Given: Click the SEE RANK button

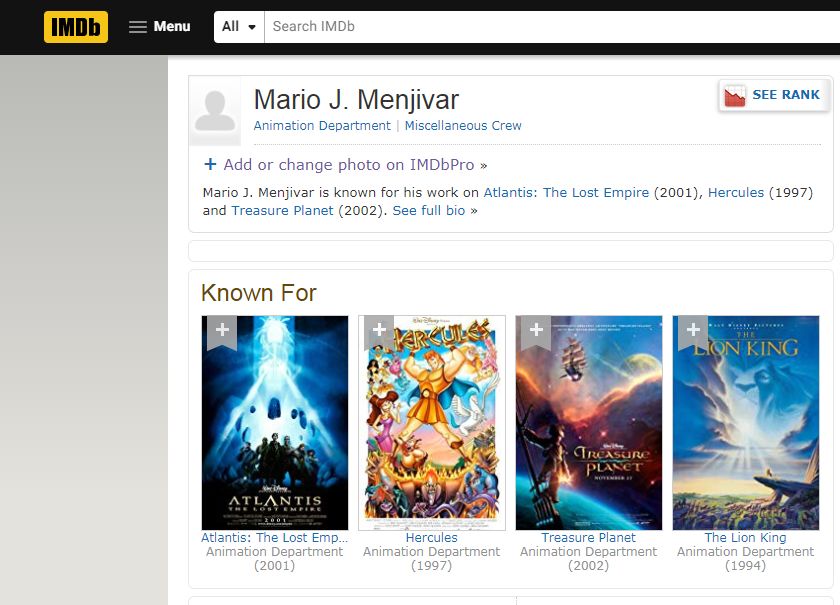Looking at the screenshot, I should 774,95.
